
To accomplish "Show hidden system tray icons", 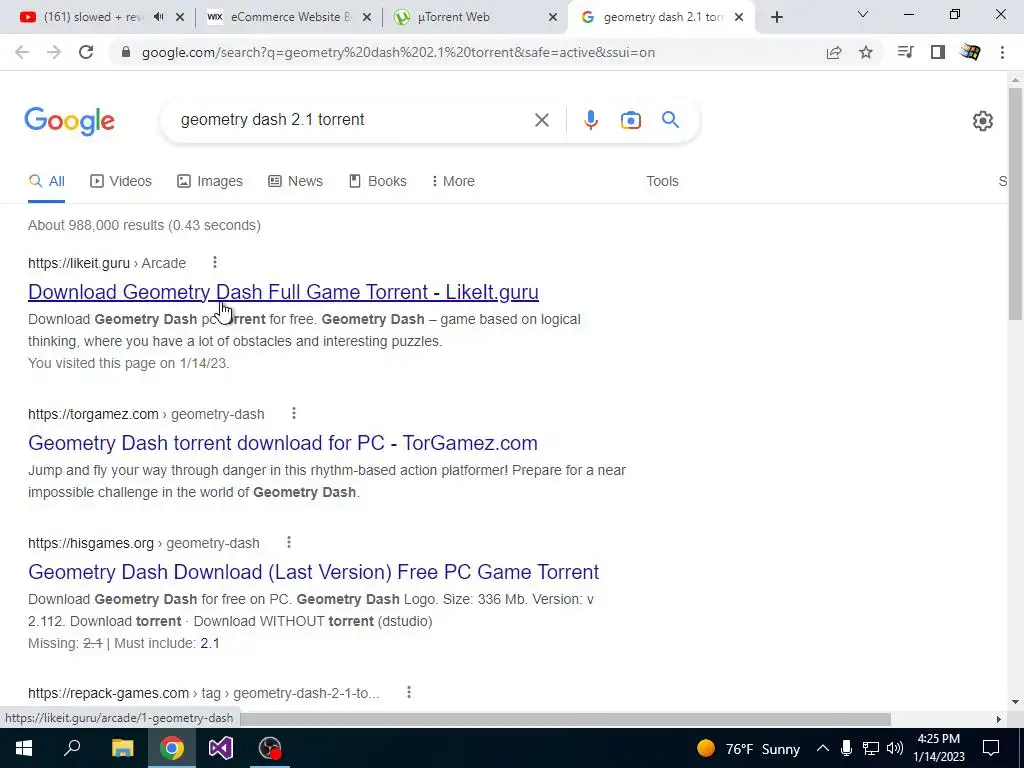I will pyautogui.click(x=823, y=748).
